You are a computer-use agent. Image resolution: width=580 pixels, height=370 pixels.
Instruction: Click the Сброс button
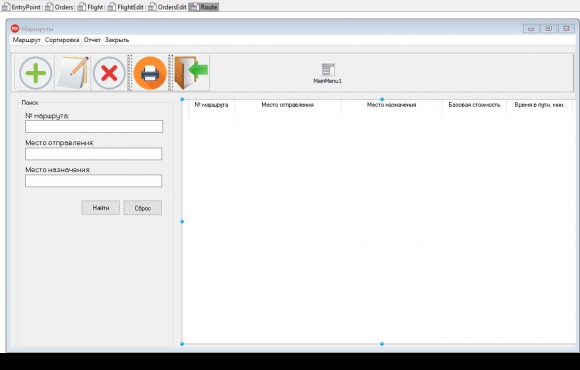[x=143, y=208]
